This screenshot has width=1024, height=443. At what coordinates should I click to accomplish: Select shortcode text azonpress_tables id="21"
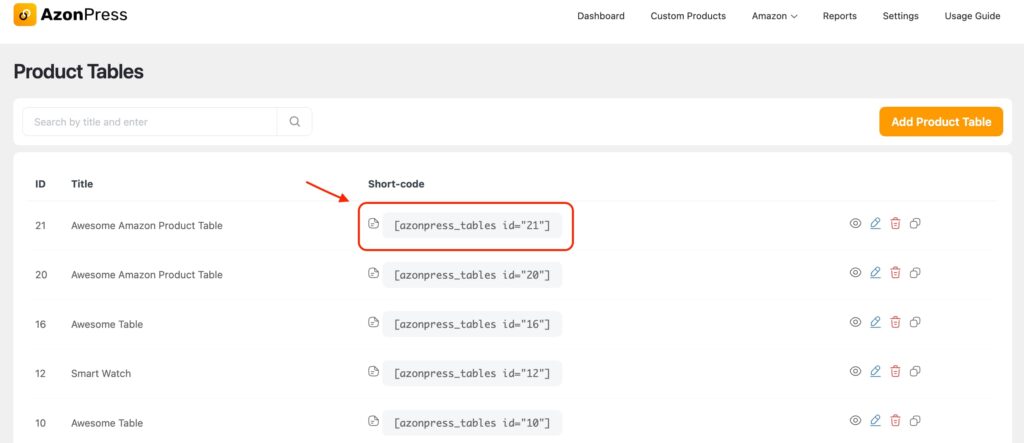(x=472, y=225)
